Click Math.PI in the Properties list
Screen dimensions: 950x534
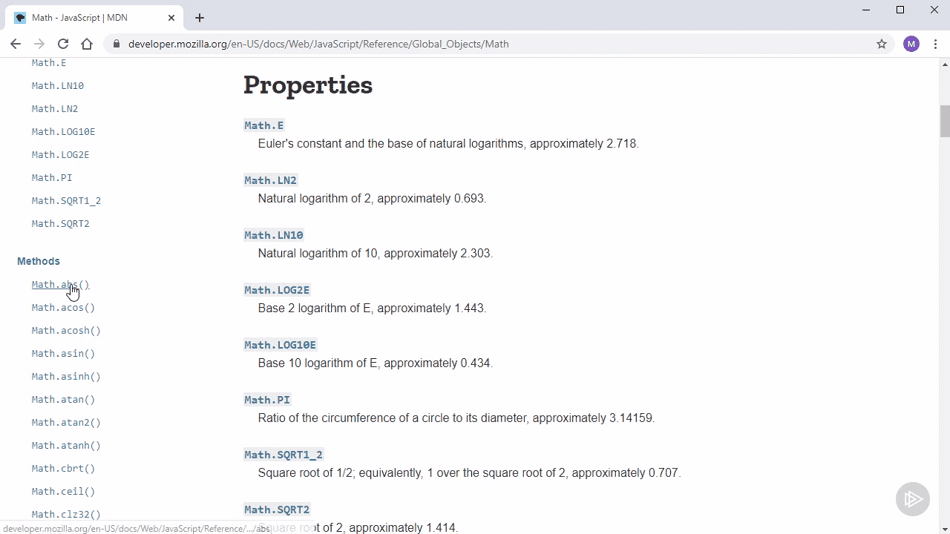(267, 399)
